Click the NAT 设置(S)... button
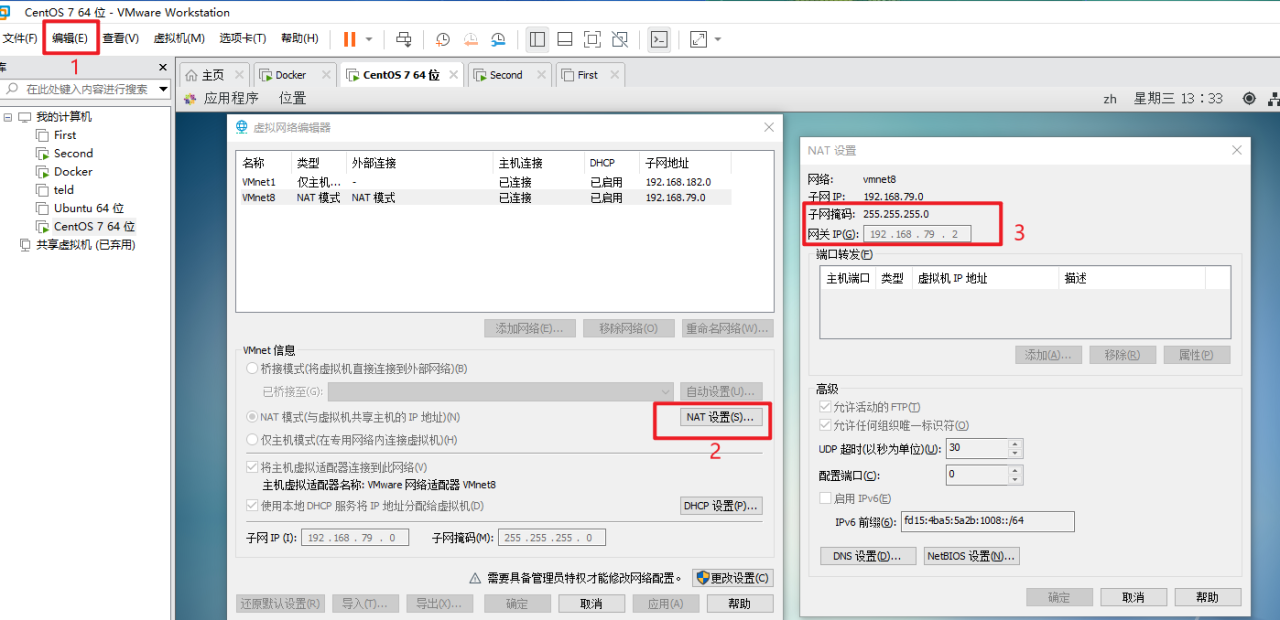The width and height of the screenshot is (1280, 620). tap(721, 417)
